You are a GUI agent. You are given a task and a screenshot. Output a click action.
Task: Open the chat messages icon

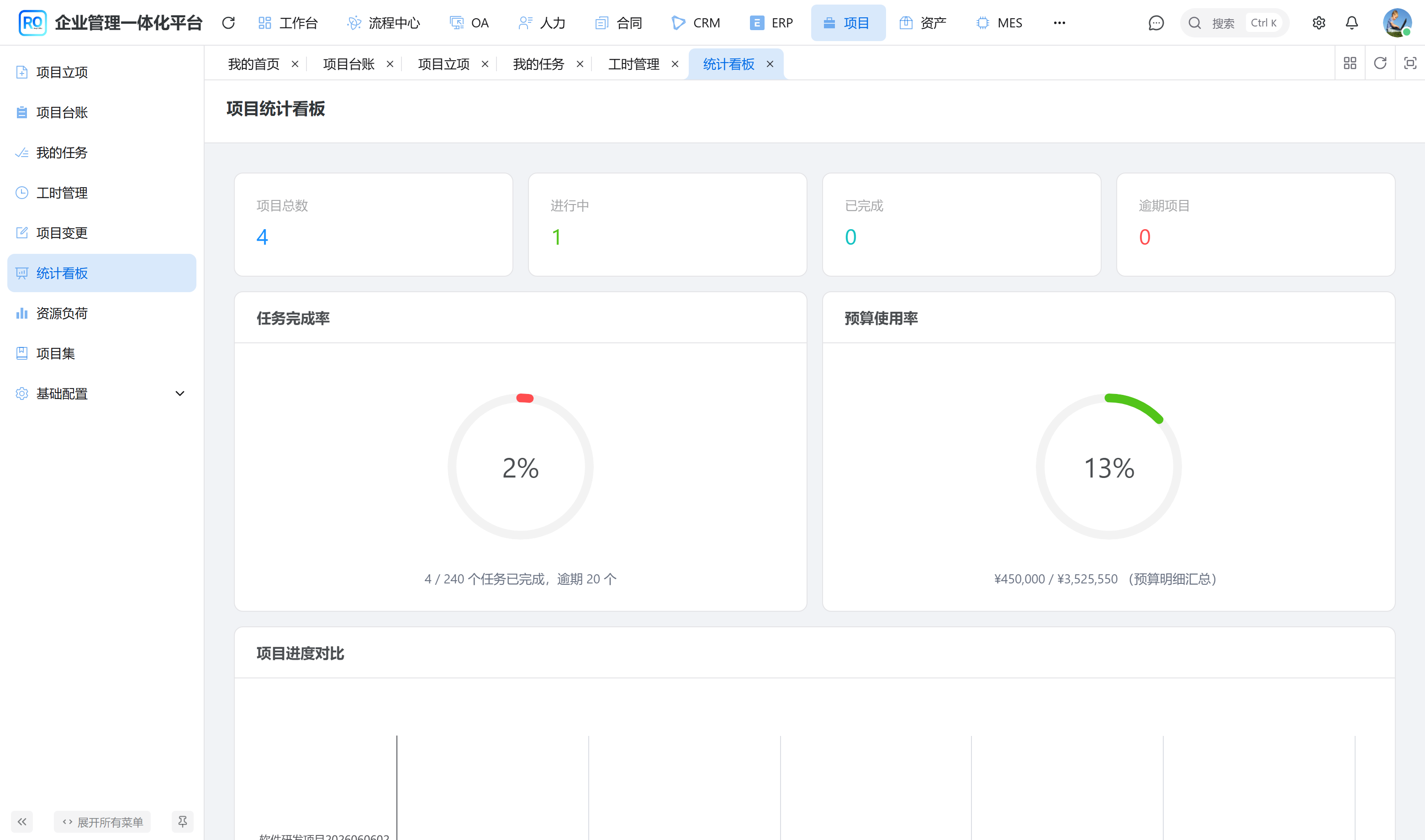[x=1156, y=23]
